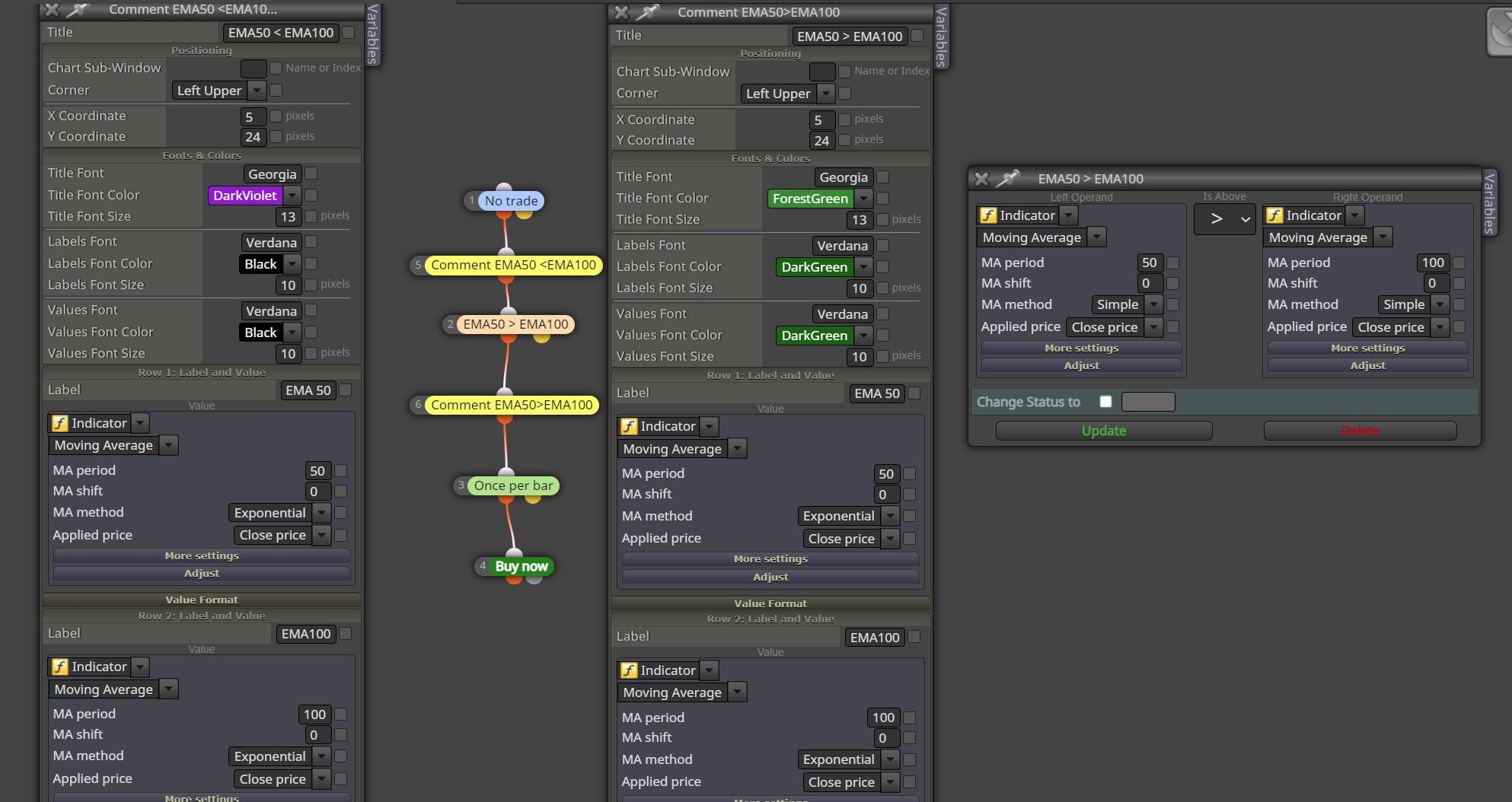Screen dimensions: 1512x802
Task: Toggle X Coordinate pixels checkbox in middle panel
Action: 844,119
